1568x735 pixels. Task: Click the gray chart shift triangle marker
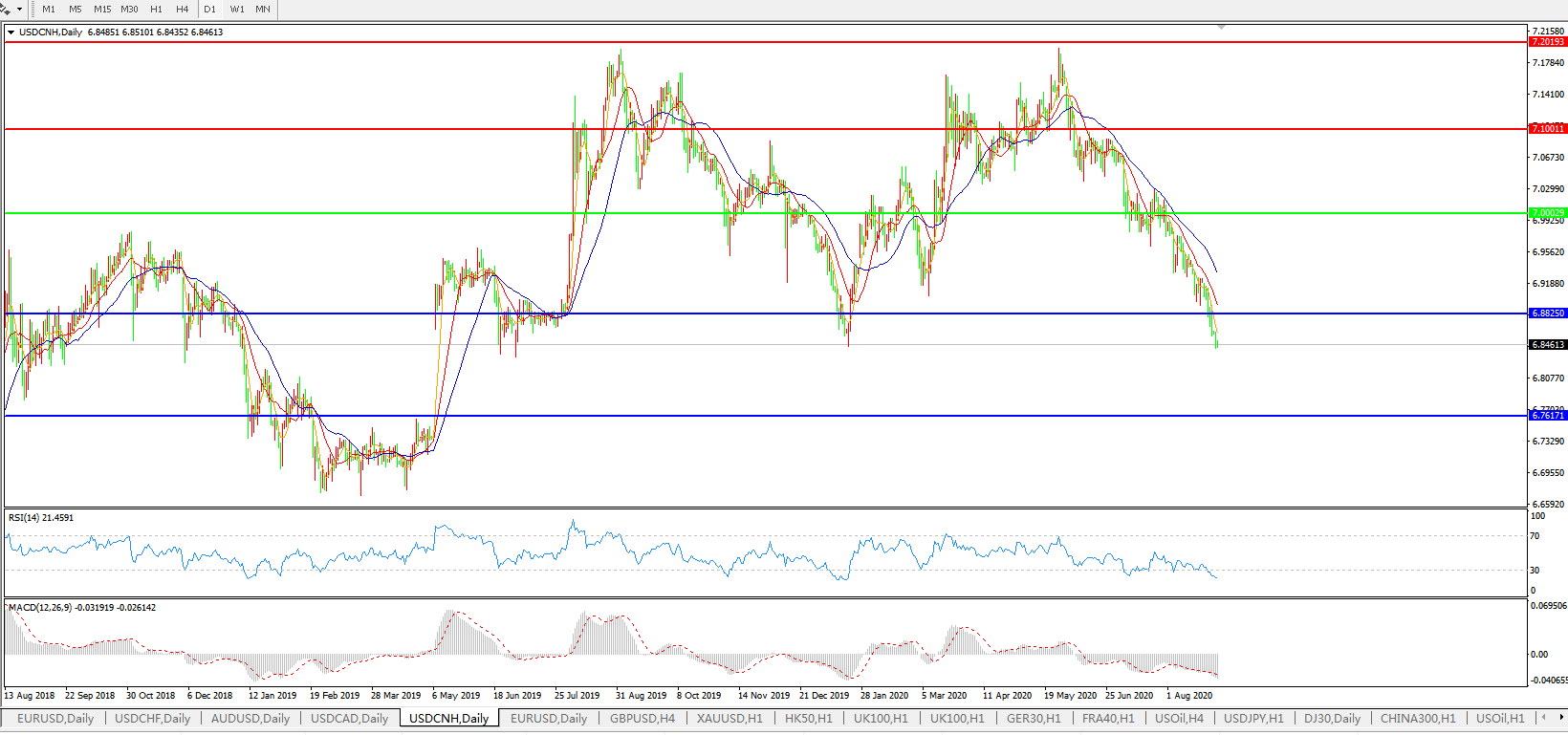(x=1222, y=28)
